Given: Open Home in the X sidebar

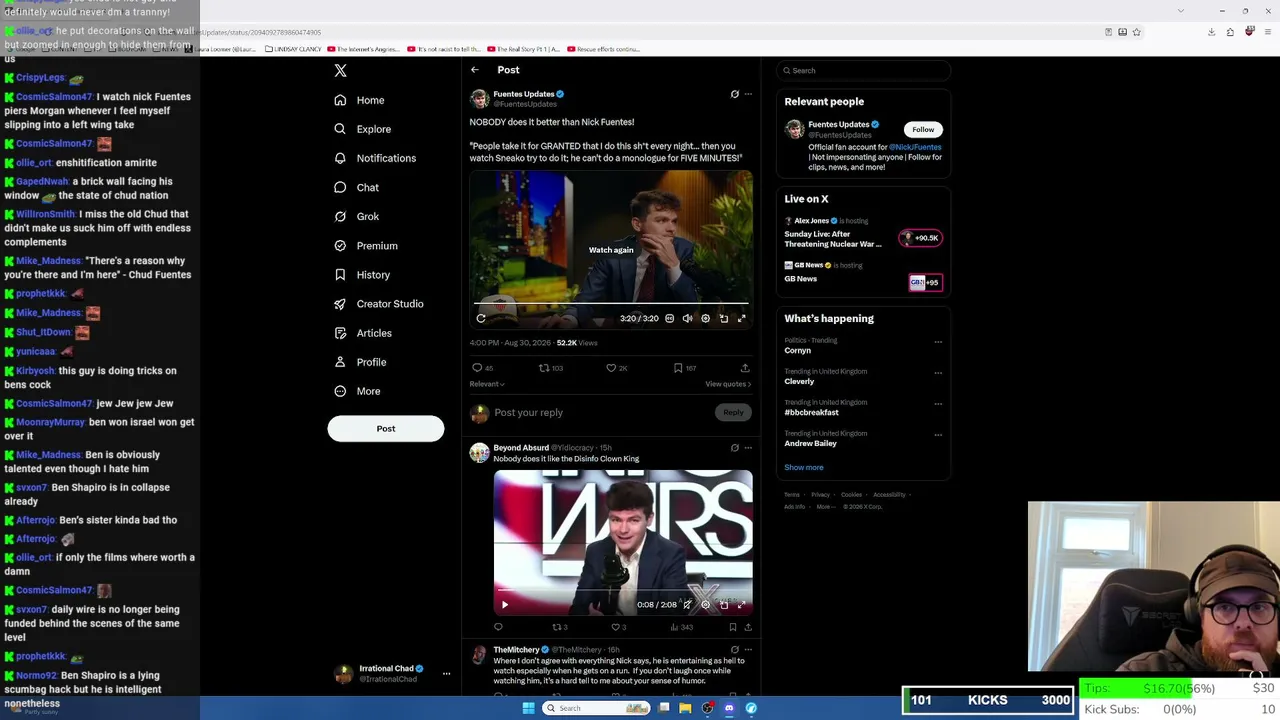Looking at the screenshot, I should click(359, 100).
